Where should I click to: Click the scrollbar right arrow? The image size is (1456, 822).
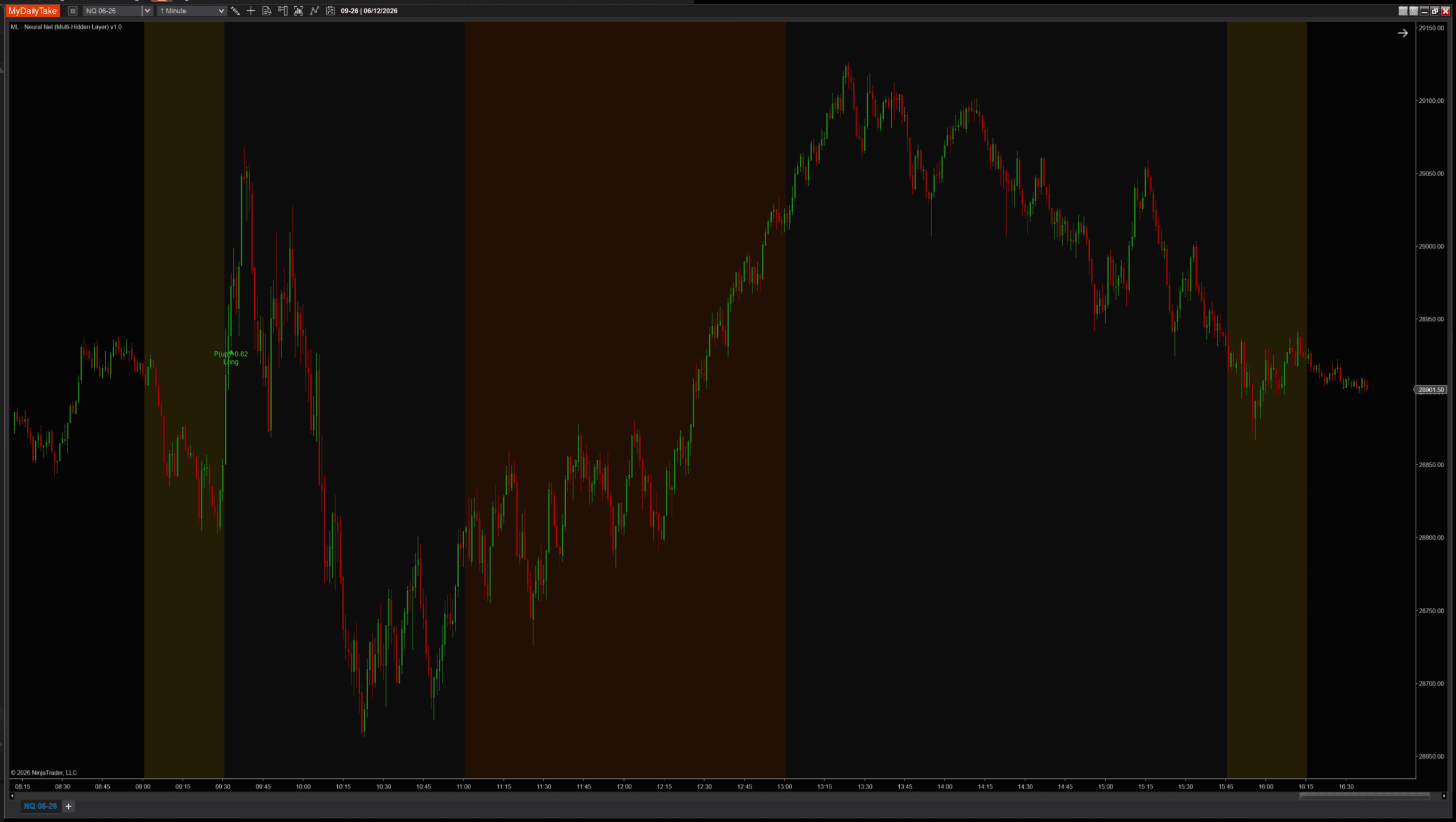point(1444,796)
